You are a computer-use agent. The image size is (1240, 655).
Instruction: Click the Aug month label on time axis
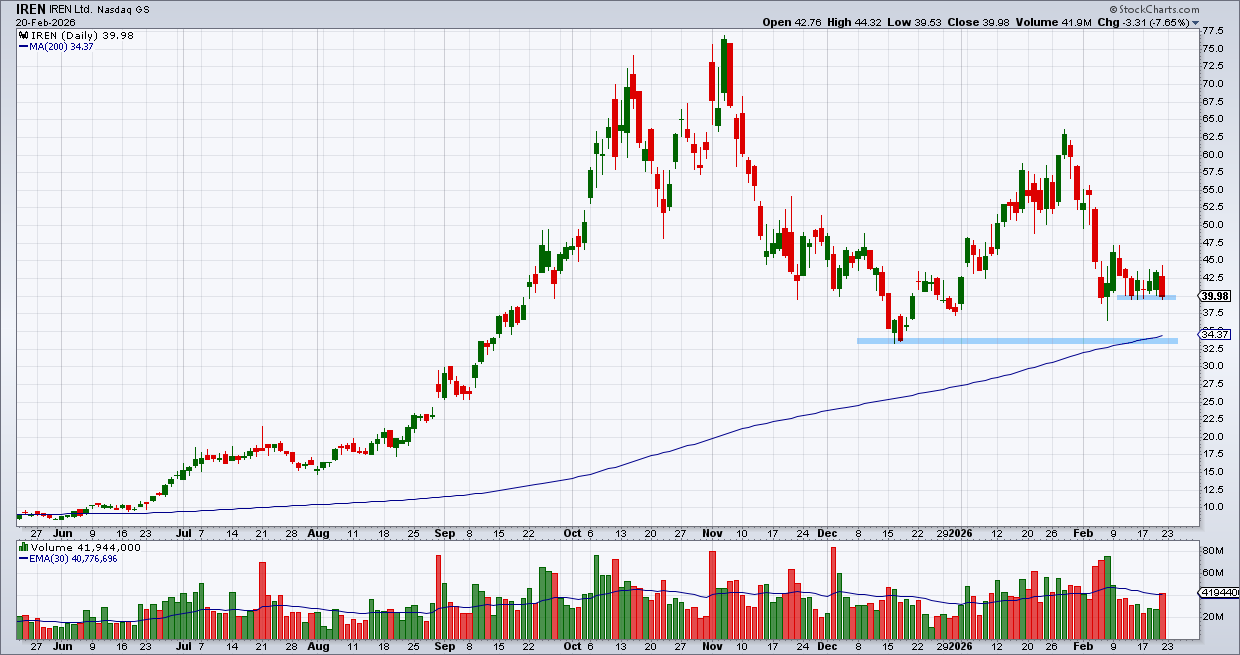(x=318, y=534)
